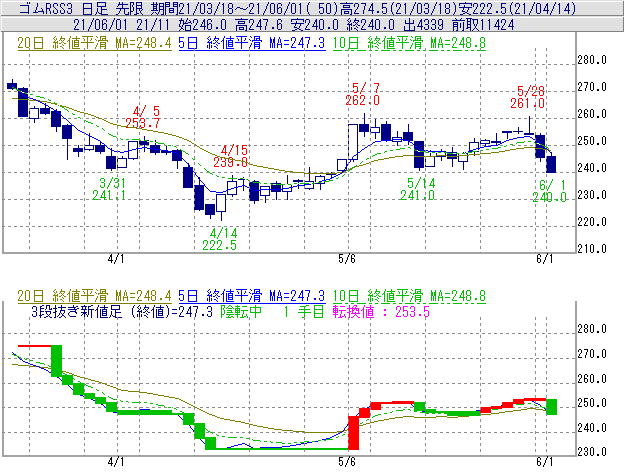Click the 5/14 241.0 low annotation

click(417, 189)
